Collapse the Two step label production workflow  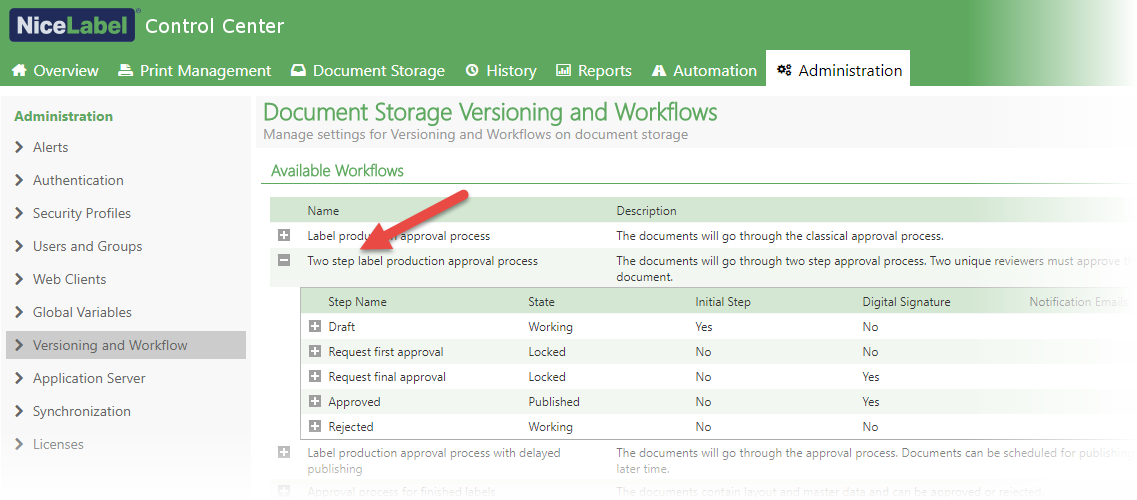[x=284, y=261]
